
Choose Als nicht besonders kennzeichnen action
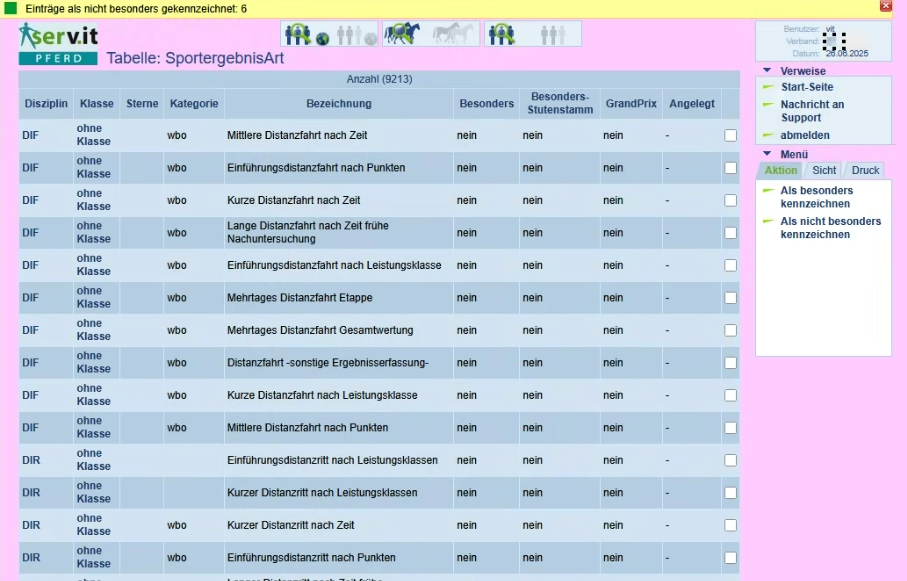pos(831,227)
